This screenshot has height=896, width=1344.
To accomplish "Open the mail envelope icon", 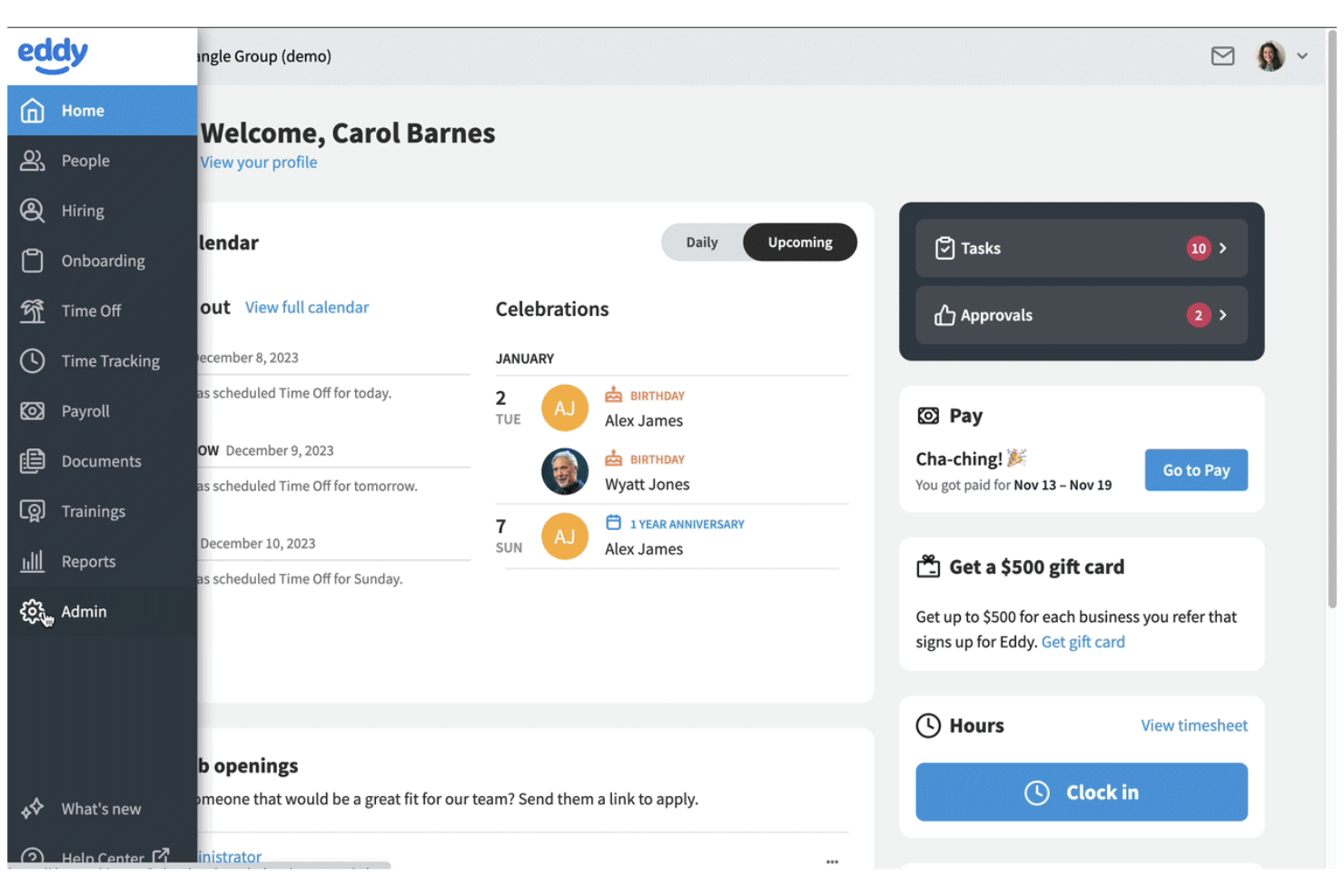I will (x=1222, y=56).
